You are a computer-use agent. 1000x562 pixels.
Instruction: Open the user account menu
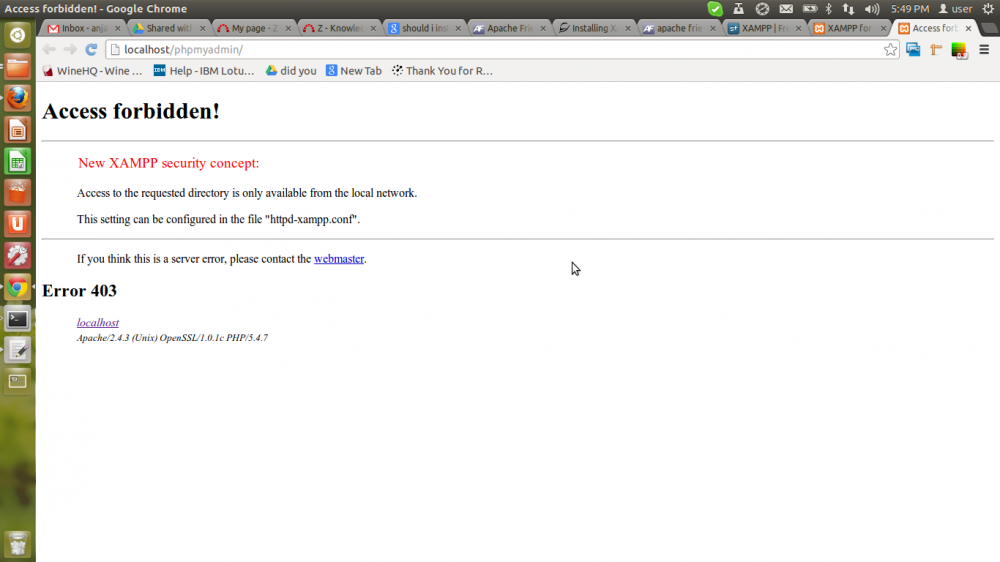coord(955,9)
